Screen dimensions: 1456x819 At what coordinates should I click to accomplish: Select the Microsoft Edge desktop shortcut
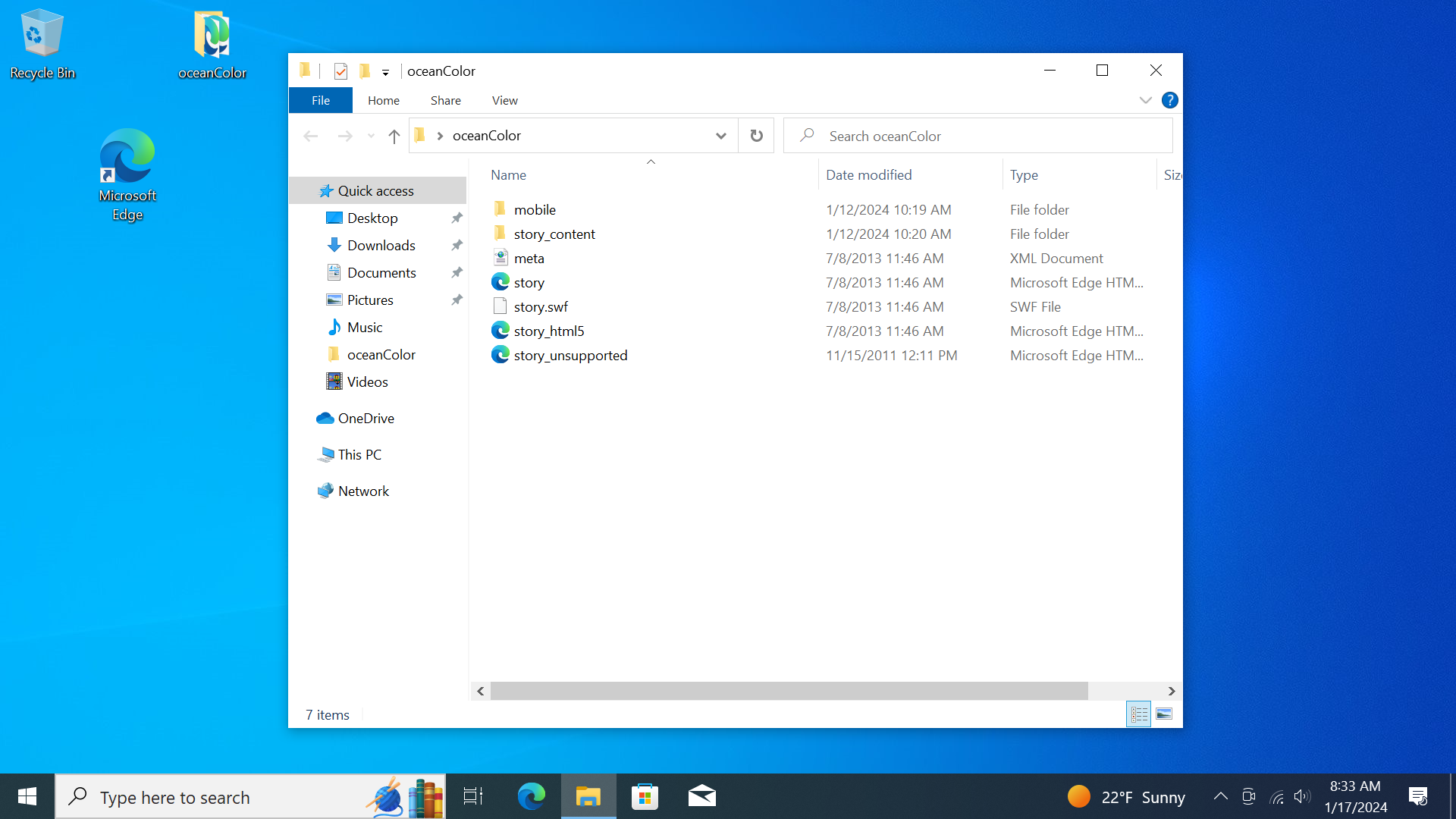127,175
